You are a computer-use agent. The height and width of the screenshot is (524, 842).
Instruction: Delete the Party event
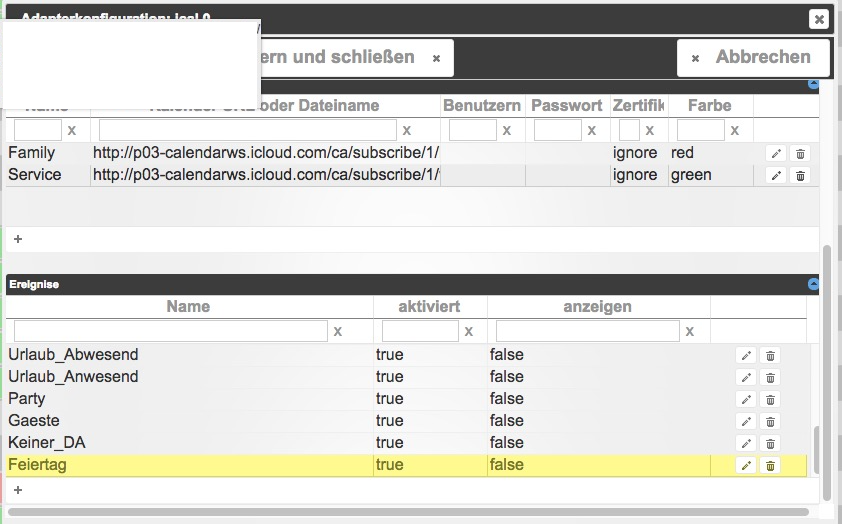(x=770, y=399)
